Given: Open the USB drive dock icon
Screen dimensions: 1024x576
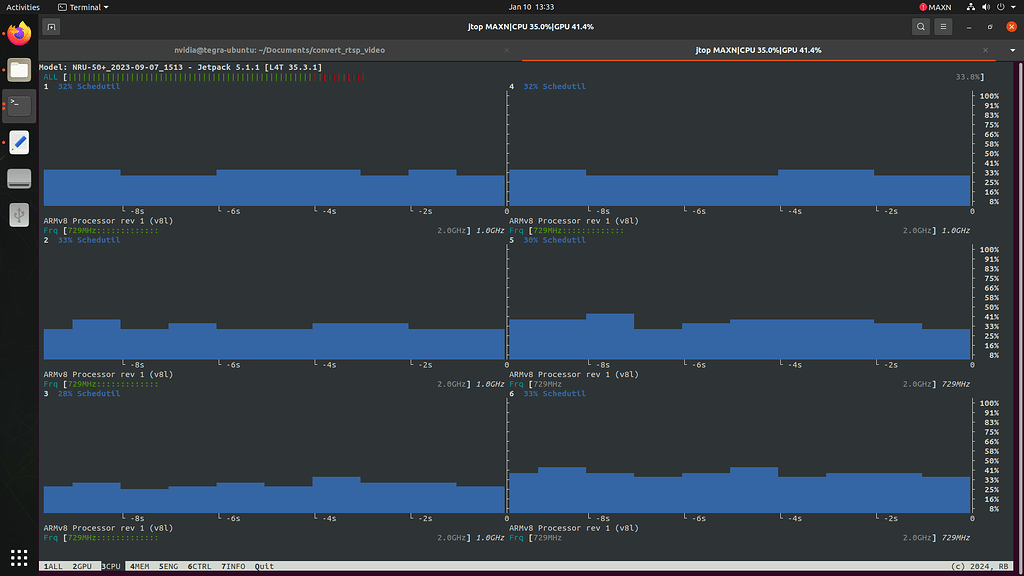Looking at the screenshot, I should tap(19, 215).
